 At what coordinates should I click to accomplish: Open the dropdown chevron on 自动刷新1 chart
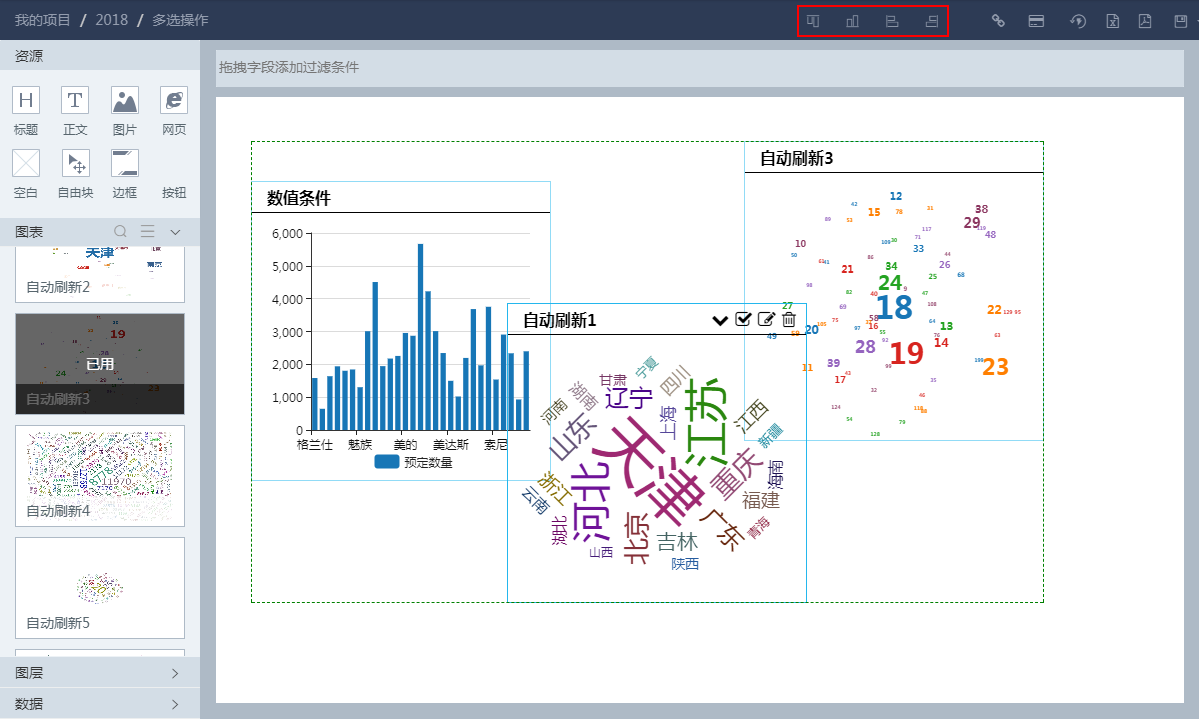coord(720,320)
